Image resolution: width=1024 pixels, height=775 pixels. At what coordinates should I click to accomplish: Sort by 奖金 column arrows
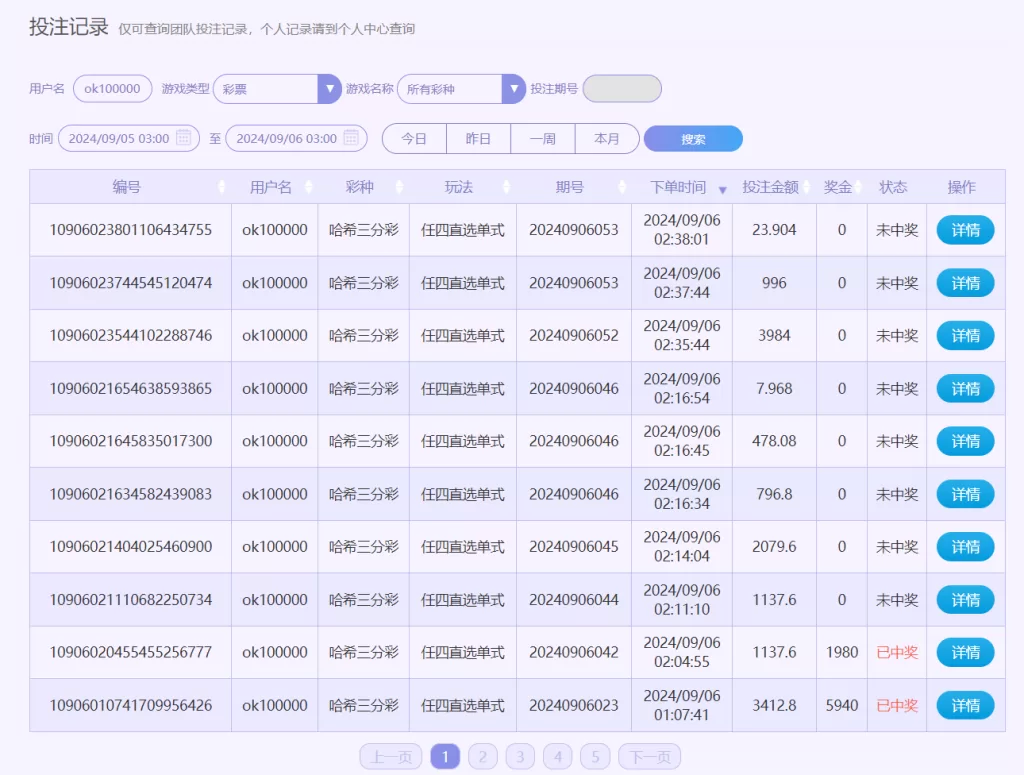tap(858, 187)
